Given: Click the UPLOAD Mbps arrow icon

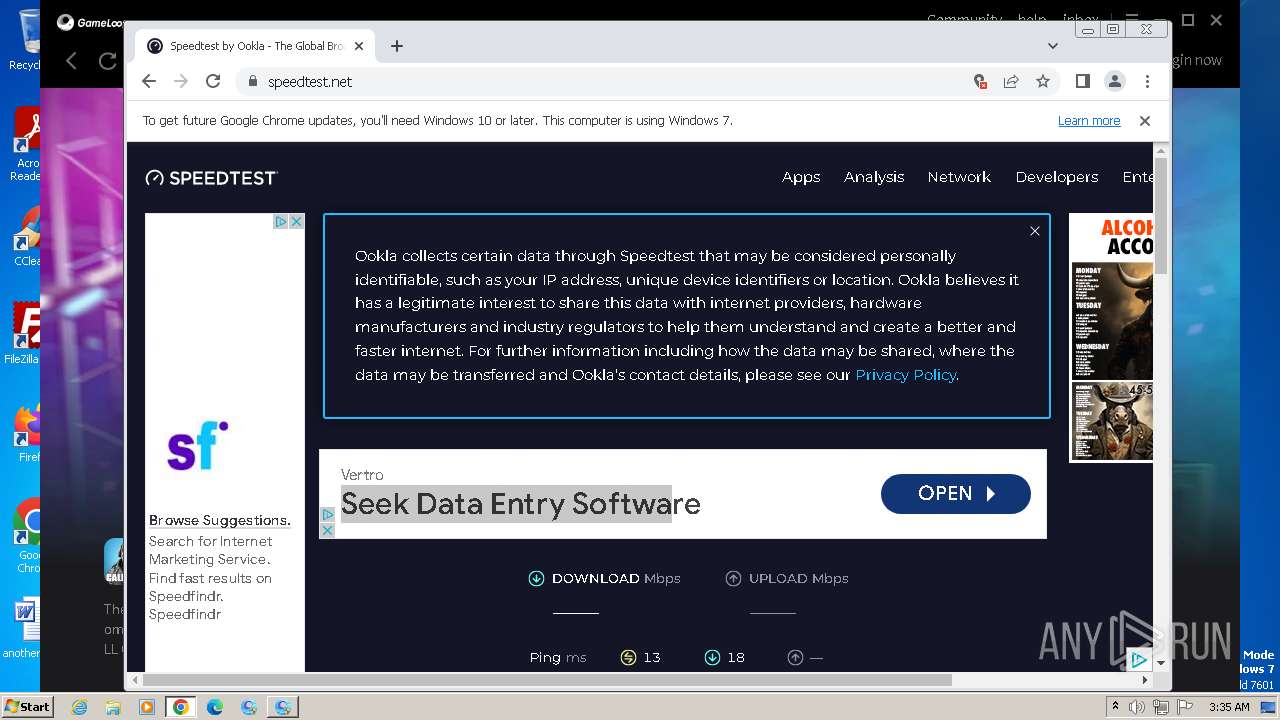Looking at the screenshot, I should click(733, 578).
